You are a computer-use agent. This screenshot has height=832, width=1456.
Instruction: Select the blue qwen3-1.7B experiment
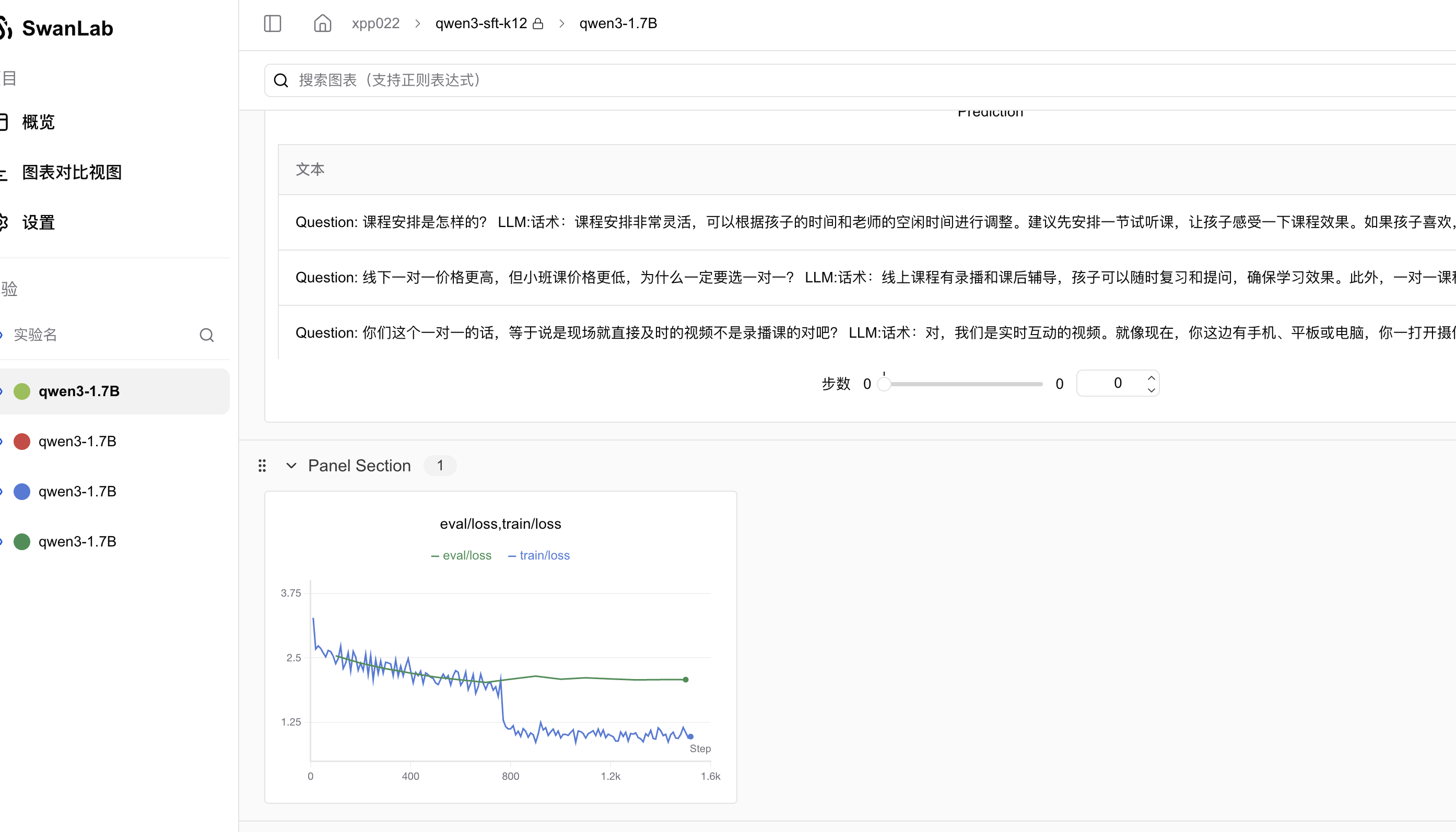114,492
